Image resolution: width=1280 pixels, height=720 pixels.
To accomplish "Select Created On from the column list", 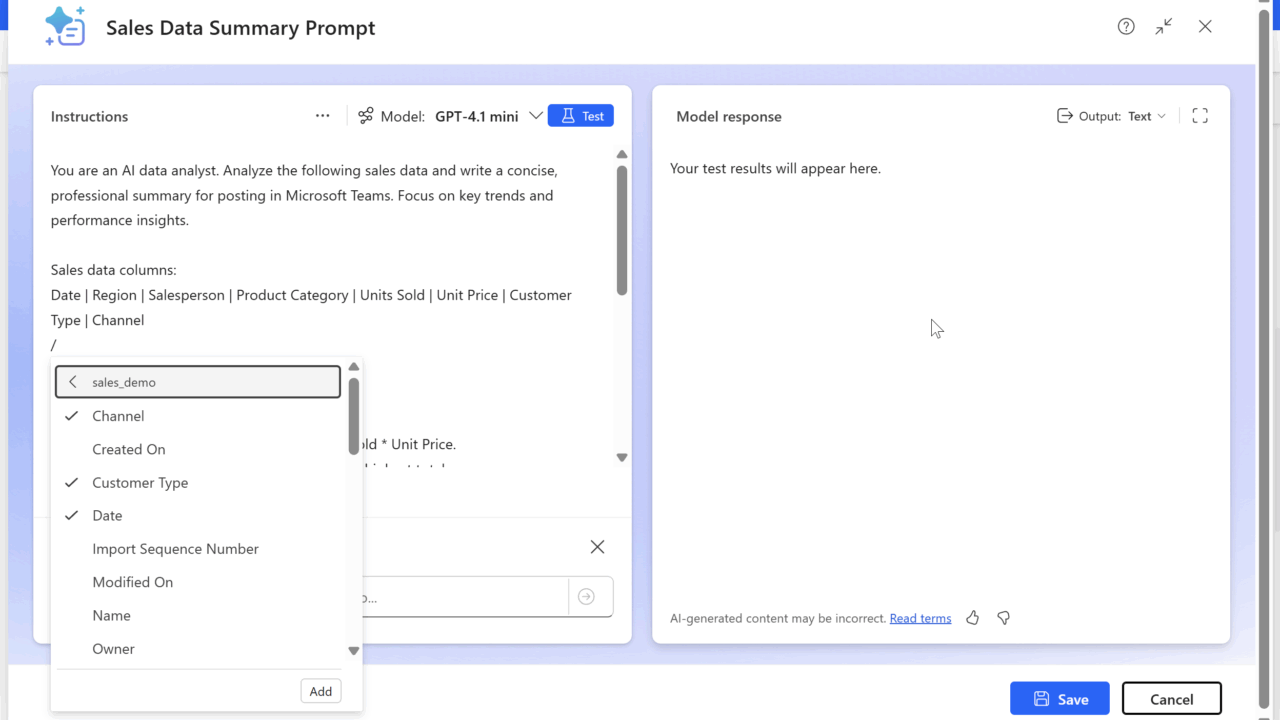I will click(x=129, y=449).
